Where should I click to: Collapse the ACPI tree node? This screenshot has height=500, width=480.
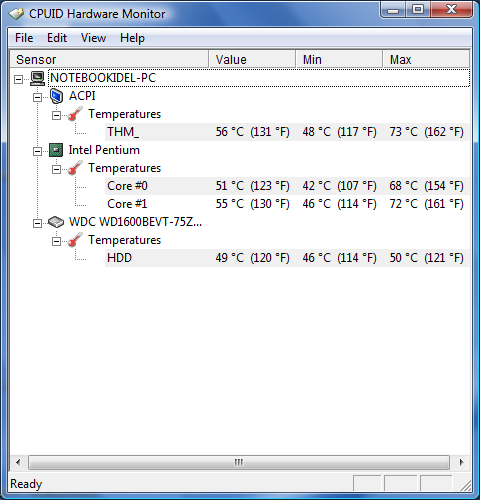(38, 97)
